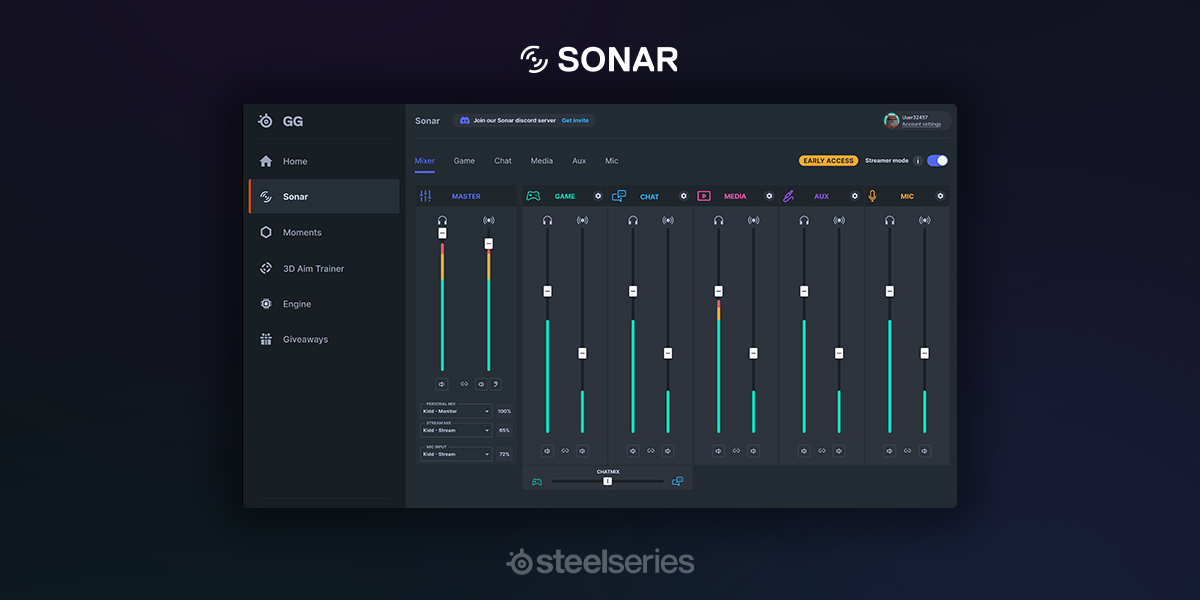Viewport: 1200px width, 600px height.
Task: Click the ChatMix balance slider handle
Action: (x=607, y=481)
